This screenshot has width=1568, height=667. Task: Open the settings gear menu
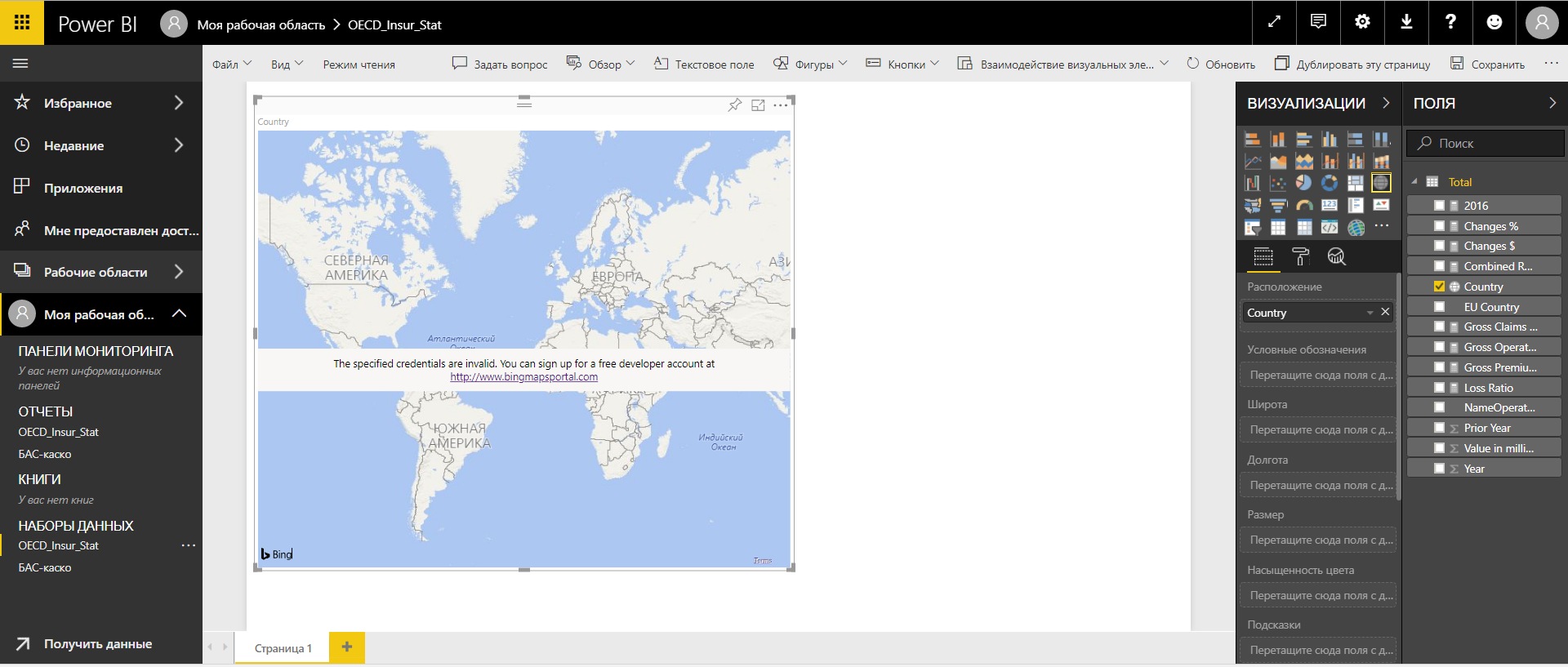pyautogui.click(x=1362, y=23)
